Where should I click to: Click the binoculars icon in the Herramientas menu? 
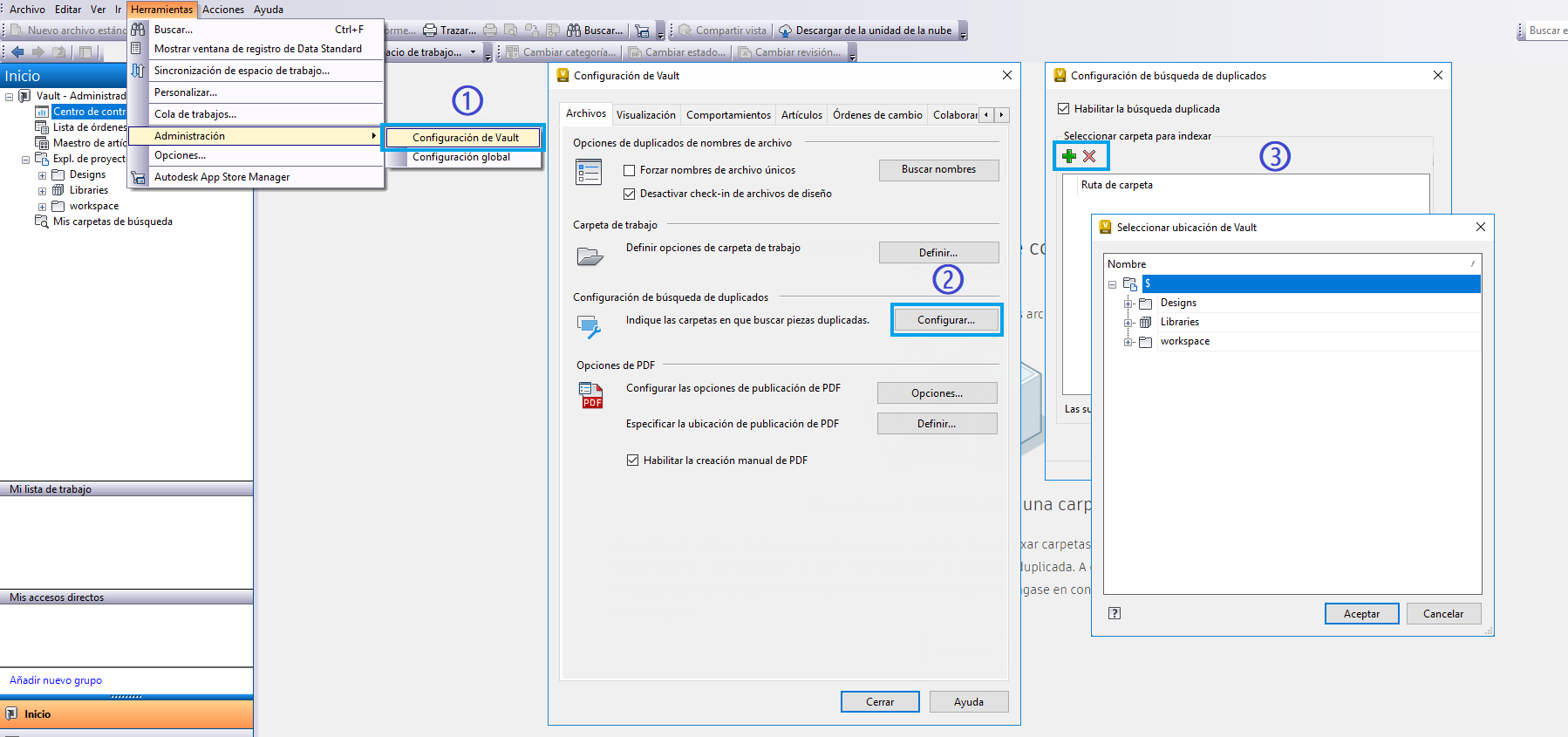[138, 30]
